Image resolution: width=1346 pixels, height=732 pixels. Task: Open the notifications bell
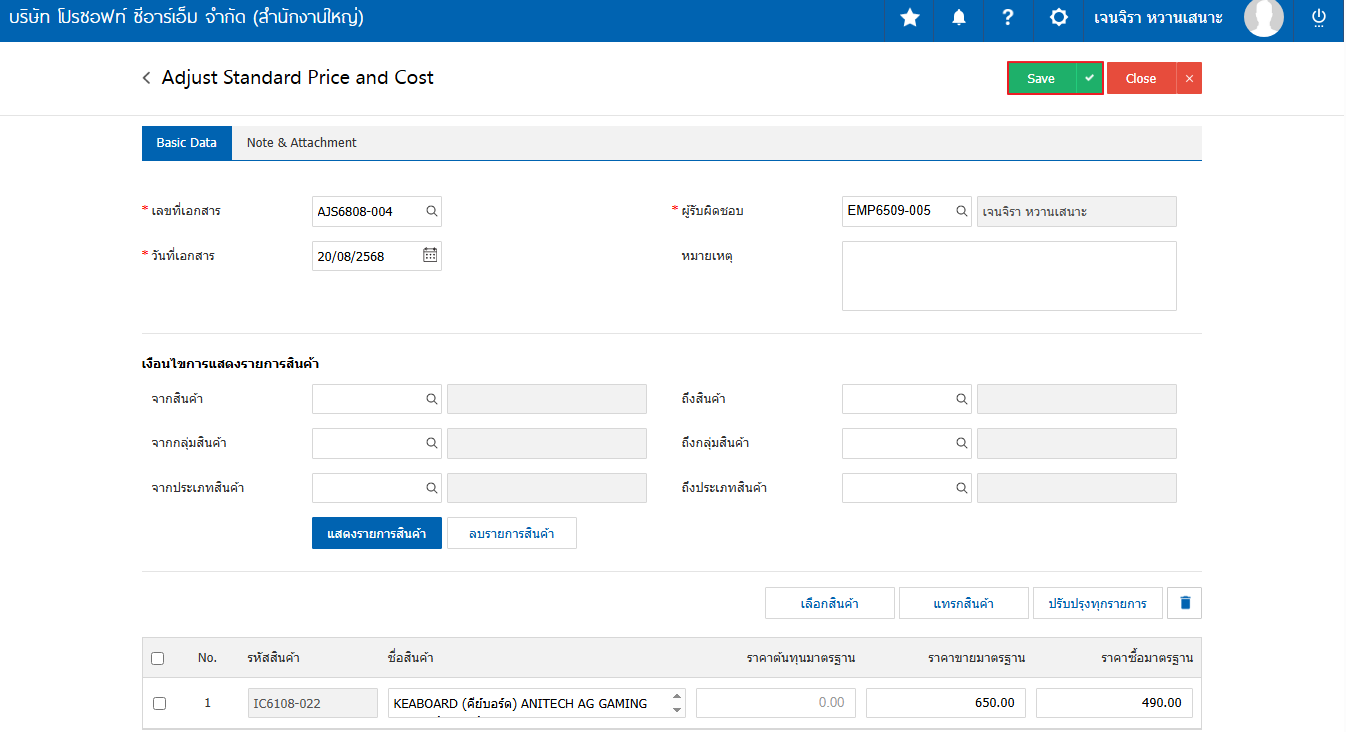point(959,18)
